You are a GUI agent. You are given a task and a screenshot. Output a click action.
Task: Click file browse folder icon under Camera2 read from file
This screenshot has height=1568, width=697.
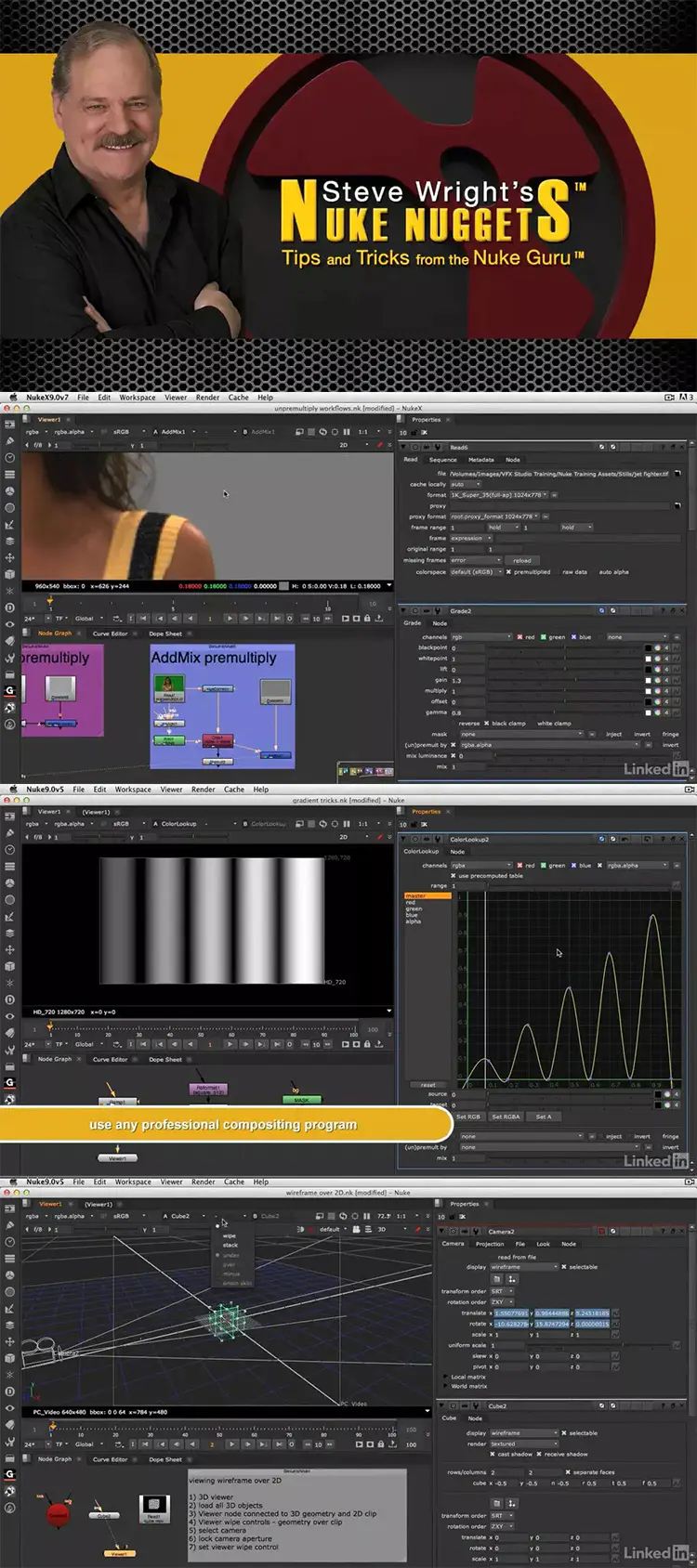tap(496, 1279)
